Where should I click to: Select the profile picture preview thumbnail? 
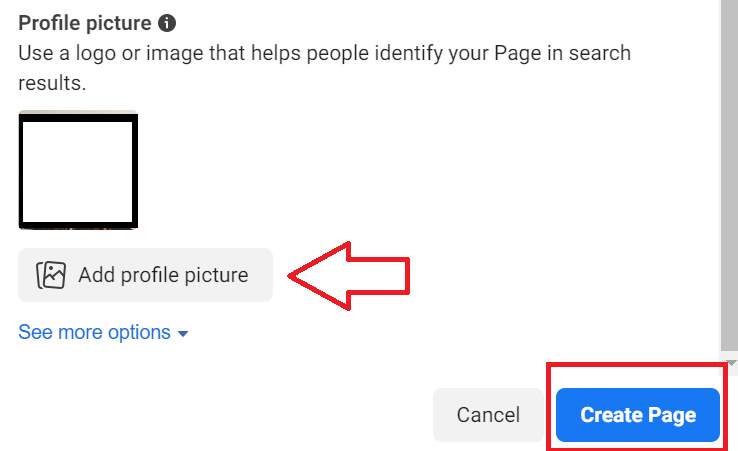[78, 170]
